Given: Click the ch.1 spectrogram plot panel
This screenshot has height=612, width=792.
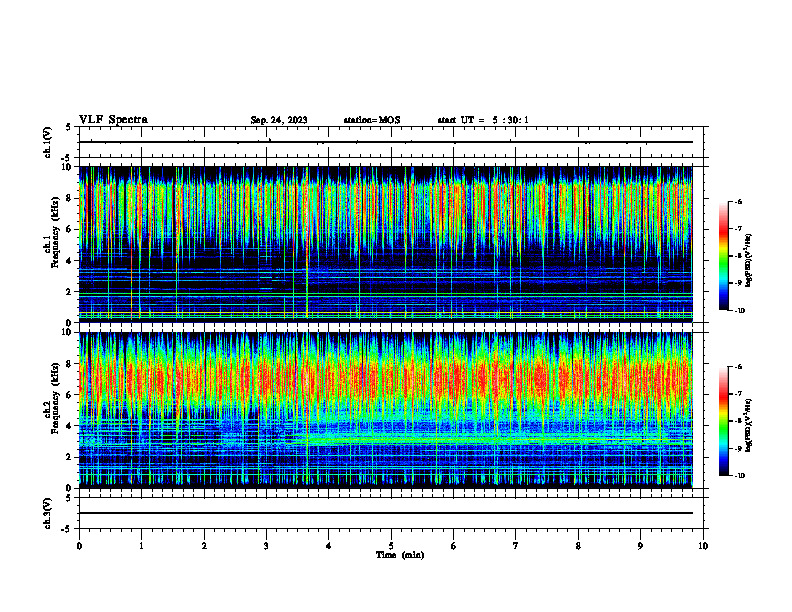Looking at the screenshot, I should (385, 244).
